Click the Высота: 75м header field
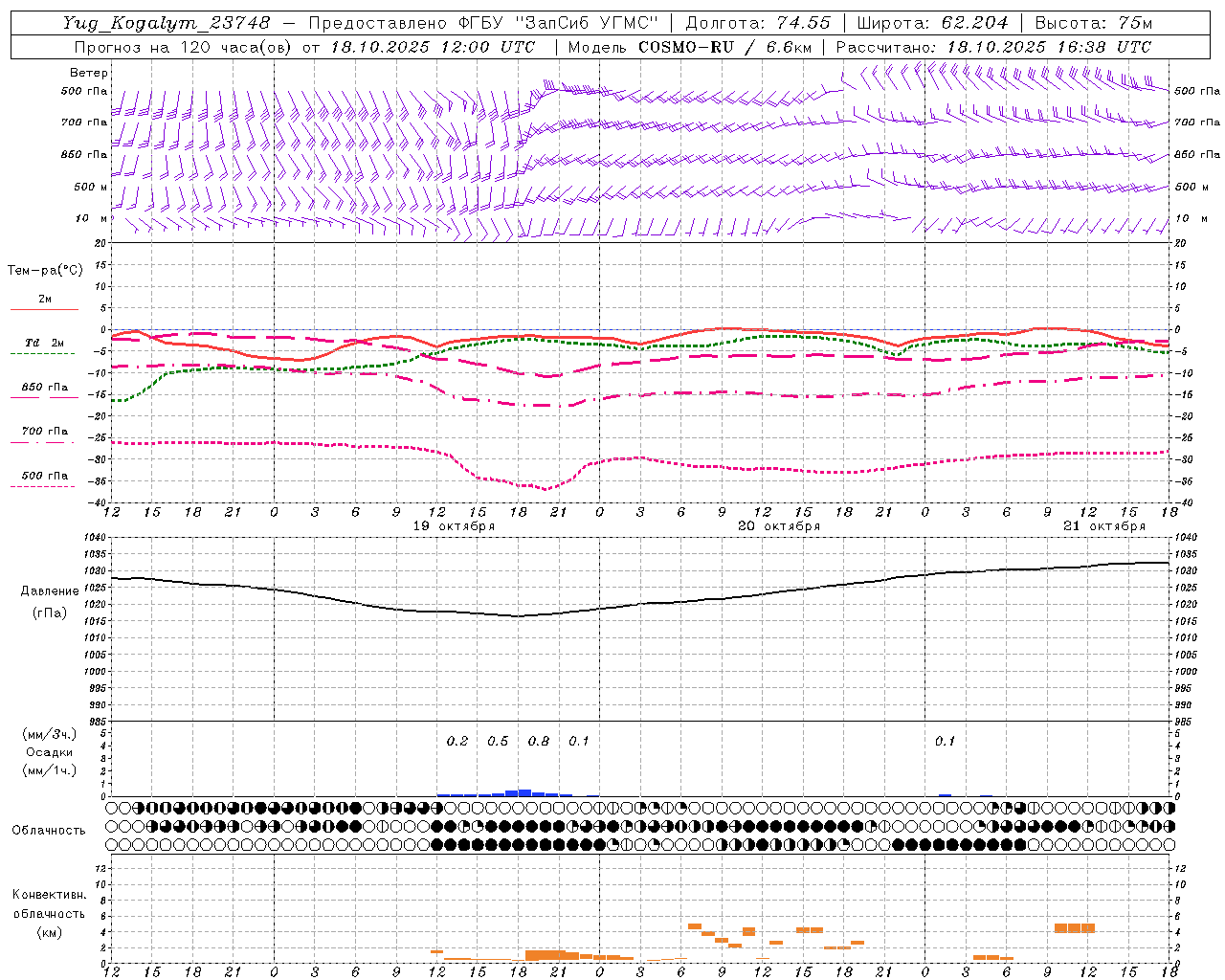This screenshot has height=980, width=1225. coord(1094,23)
